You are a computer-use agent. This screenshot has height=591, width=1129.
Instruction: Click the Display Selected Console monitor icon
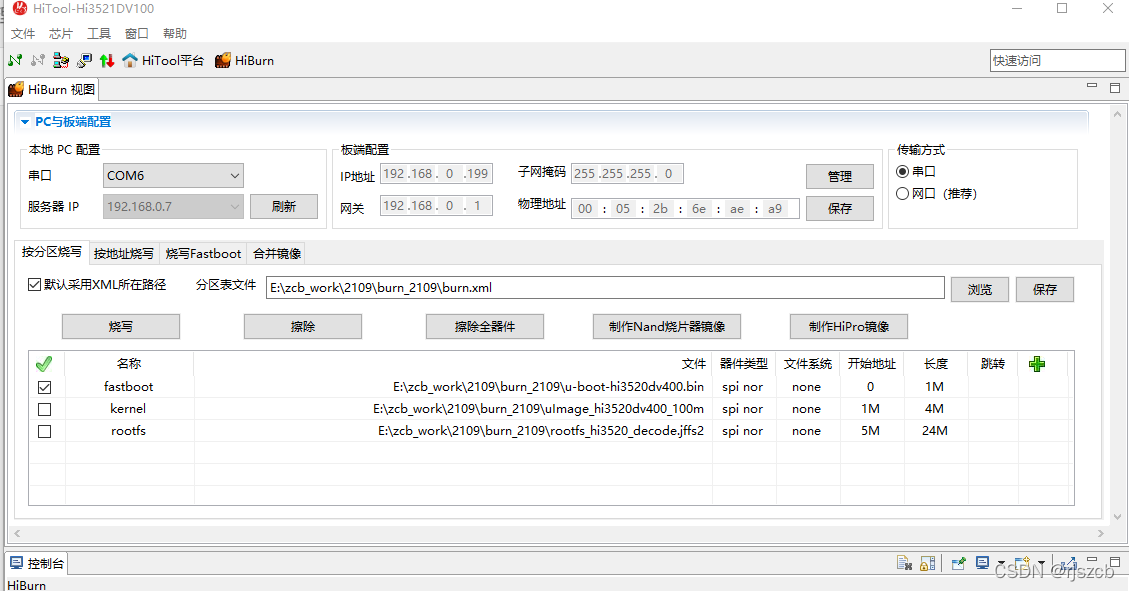pos(982,562)
